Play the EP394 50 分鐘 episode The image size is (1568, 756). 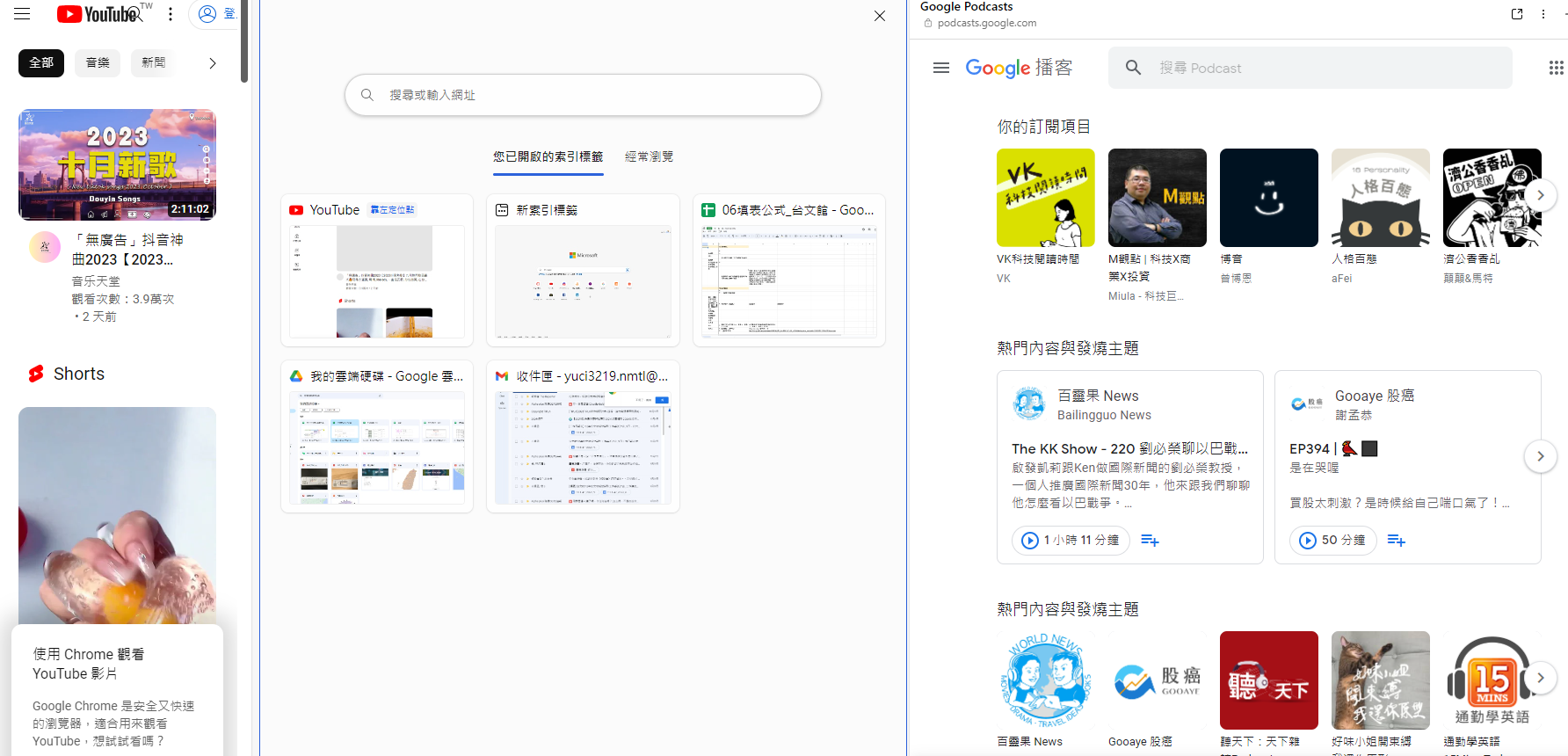point(1333,540)
